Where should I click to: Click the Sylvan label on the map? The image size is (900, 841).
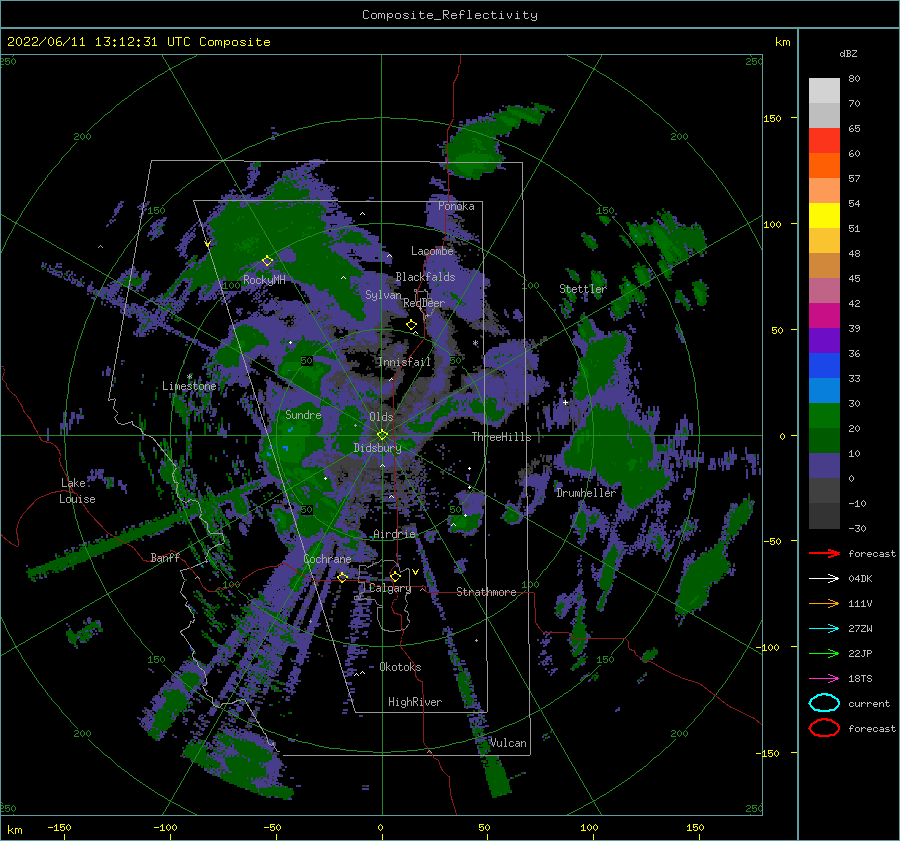pyautogui.click(x=383, y=295)
